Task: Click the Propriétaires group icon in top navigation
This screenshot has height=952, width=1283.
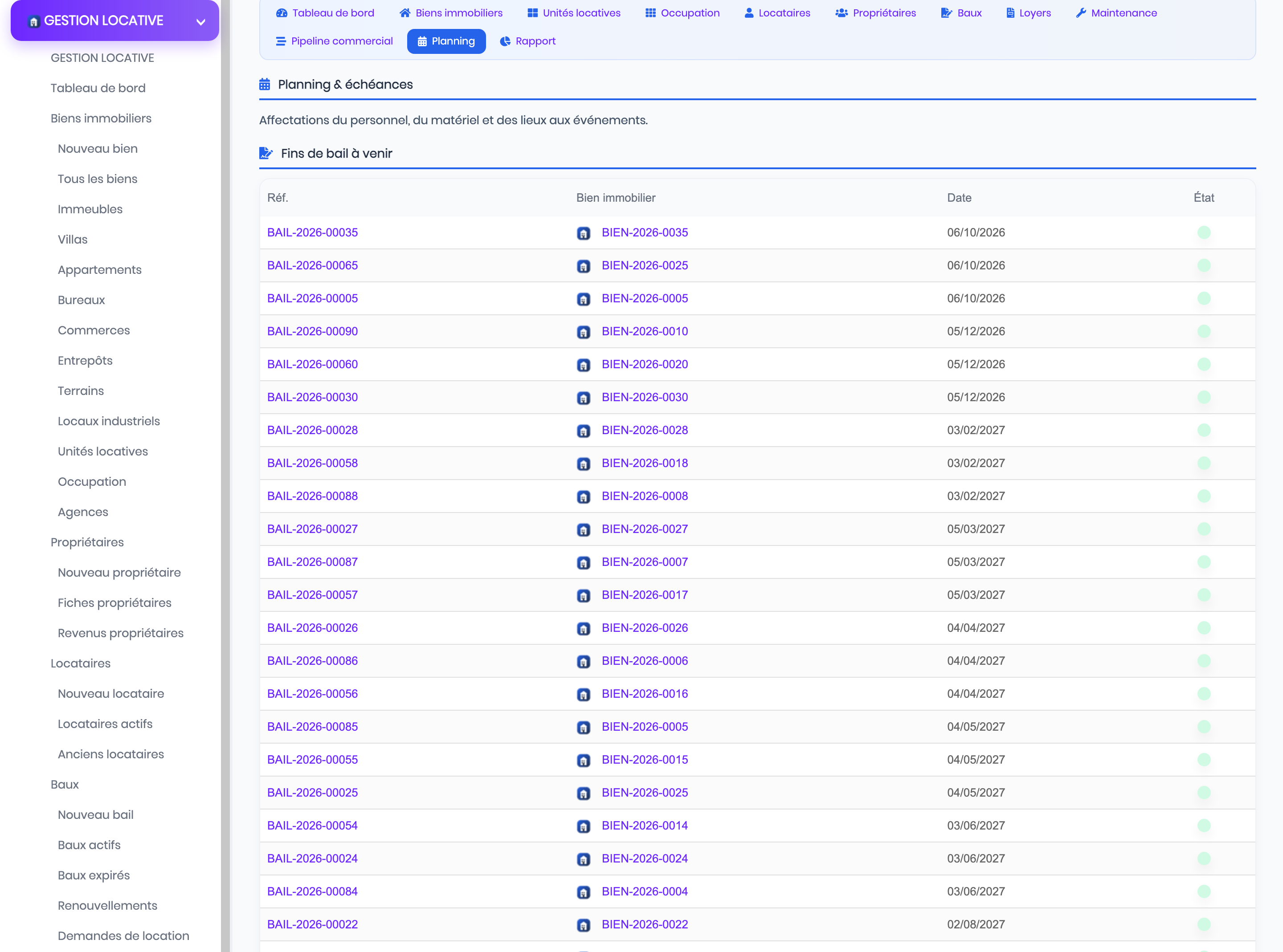Action: (x=842, y=12)
